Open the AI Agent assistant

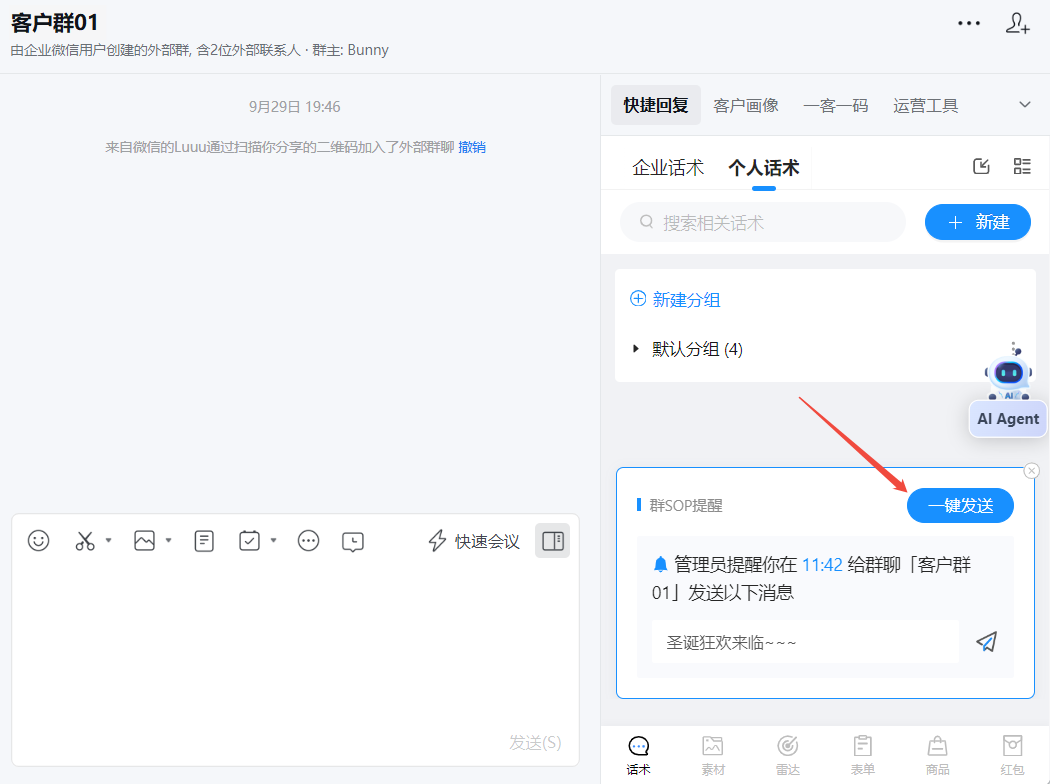point(1008,418)
